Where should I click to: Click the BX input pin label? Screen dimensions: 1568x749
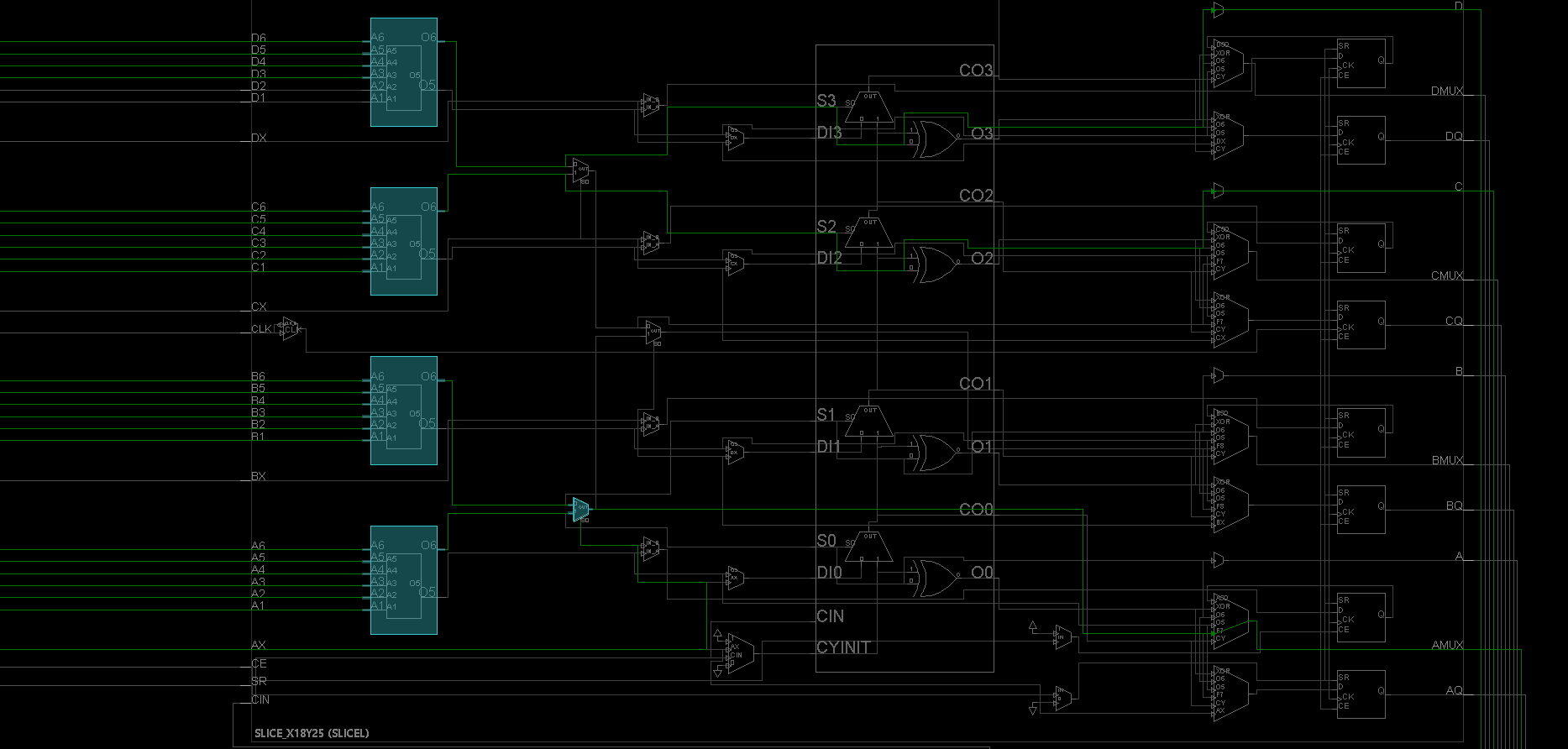click(x=259, y=476)
